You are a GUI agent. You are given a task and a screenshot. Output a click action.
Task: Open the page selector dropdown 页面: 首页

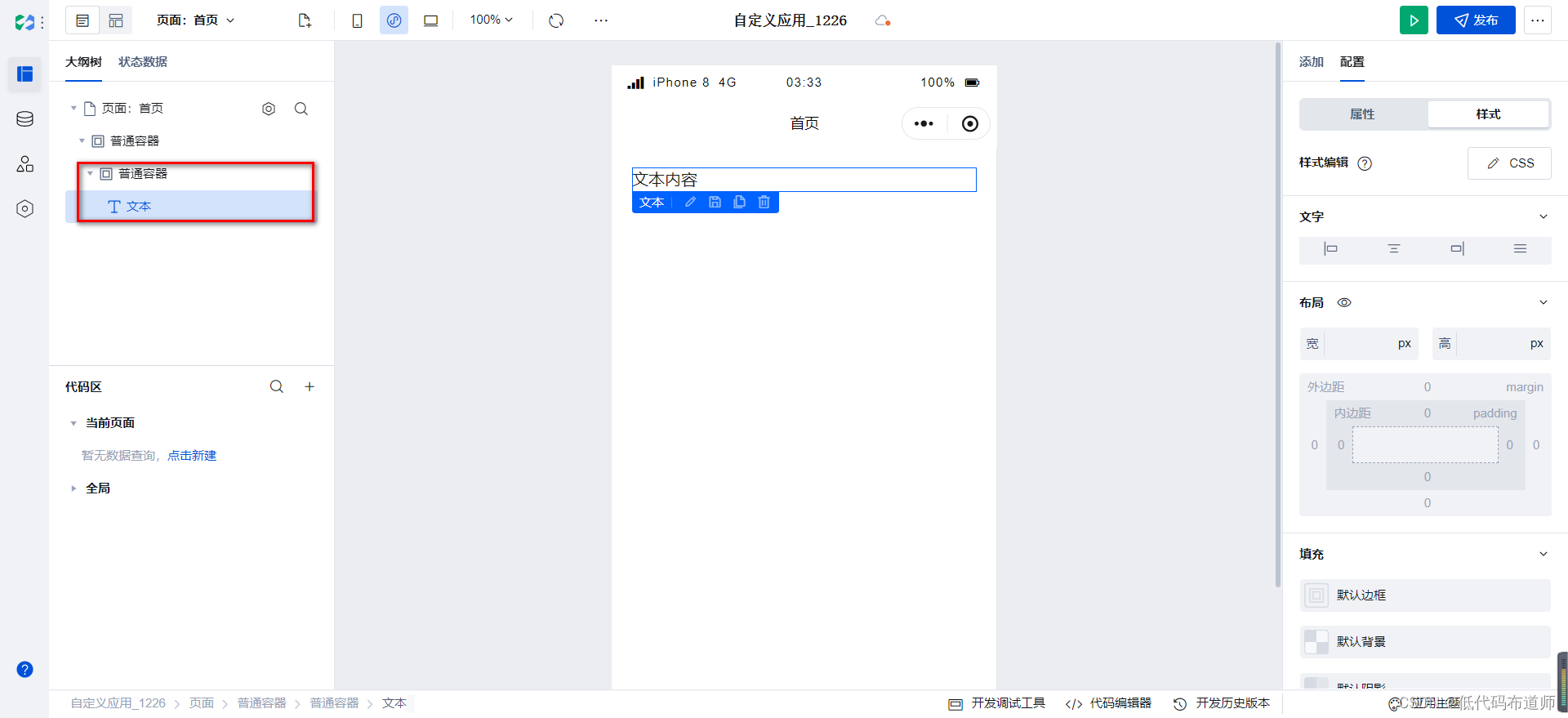(195, 20)
